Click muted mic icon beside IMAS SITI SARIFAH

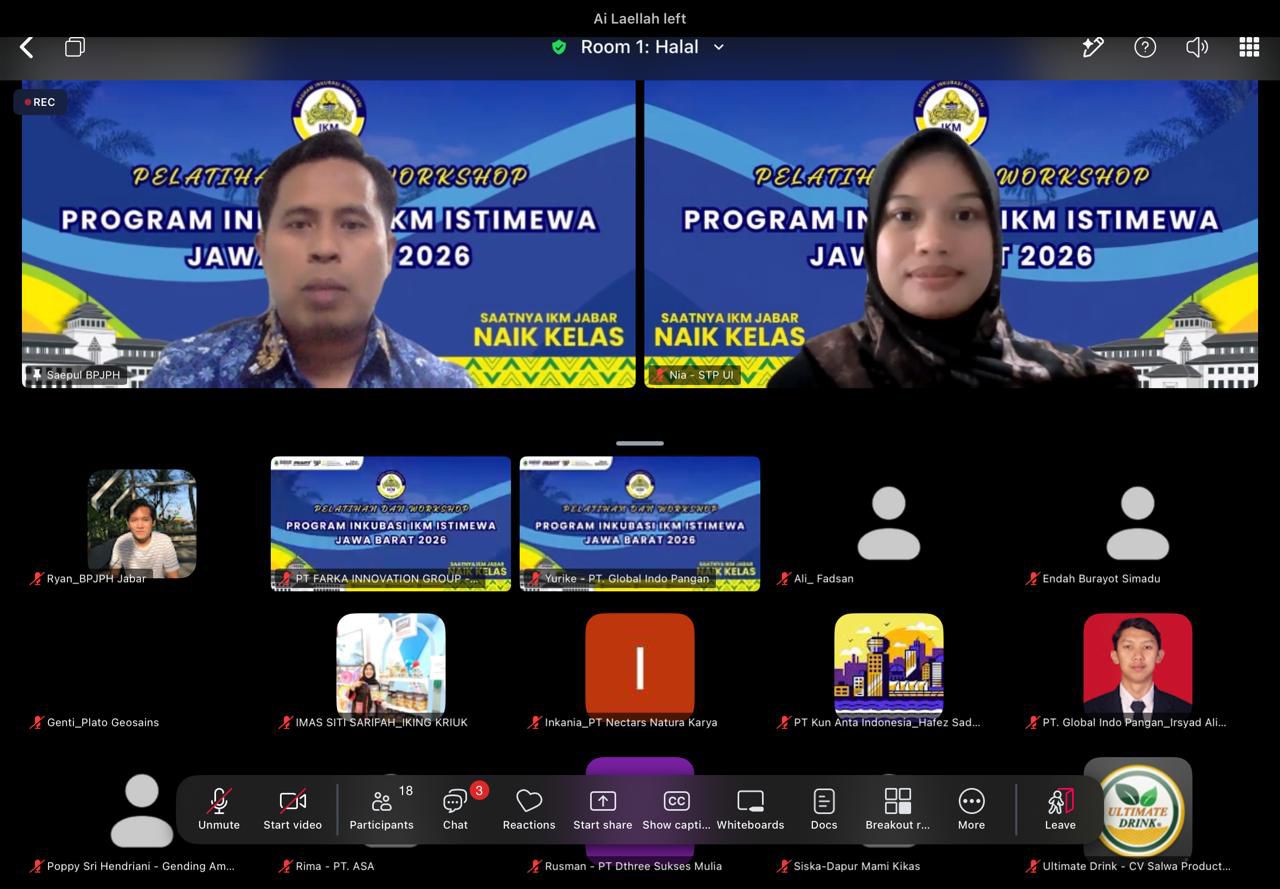[x=286, y=722]
